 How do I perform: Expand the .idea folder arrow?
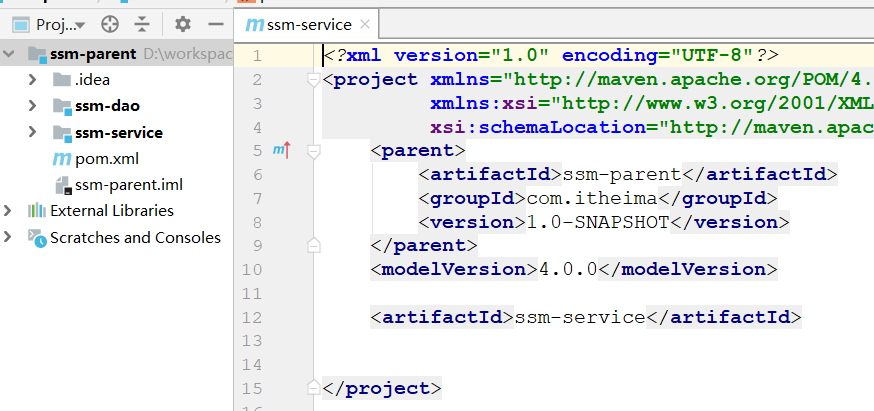point(33,80)
